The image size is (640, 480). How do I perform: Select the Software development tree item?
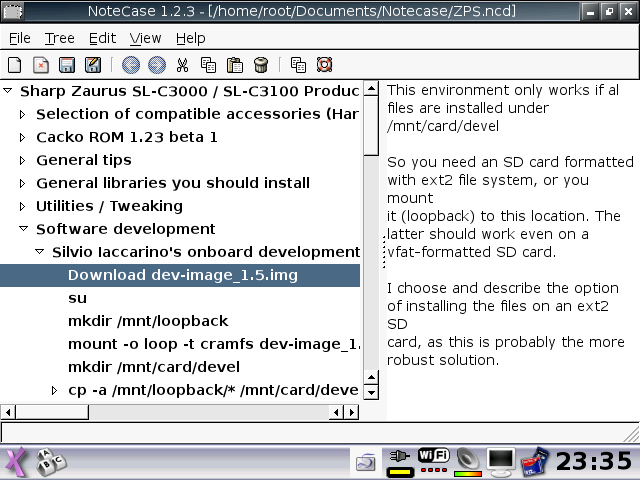pyautogui.click(x=126, y=229)
